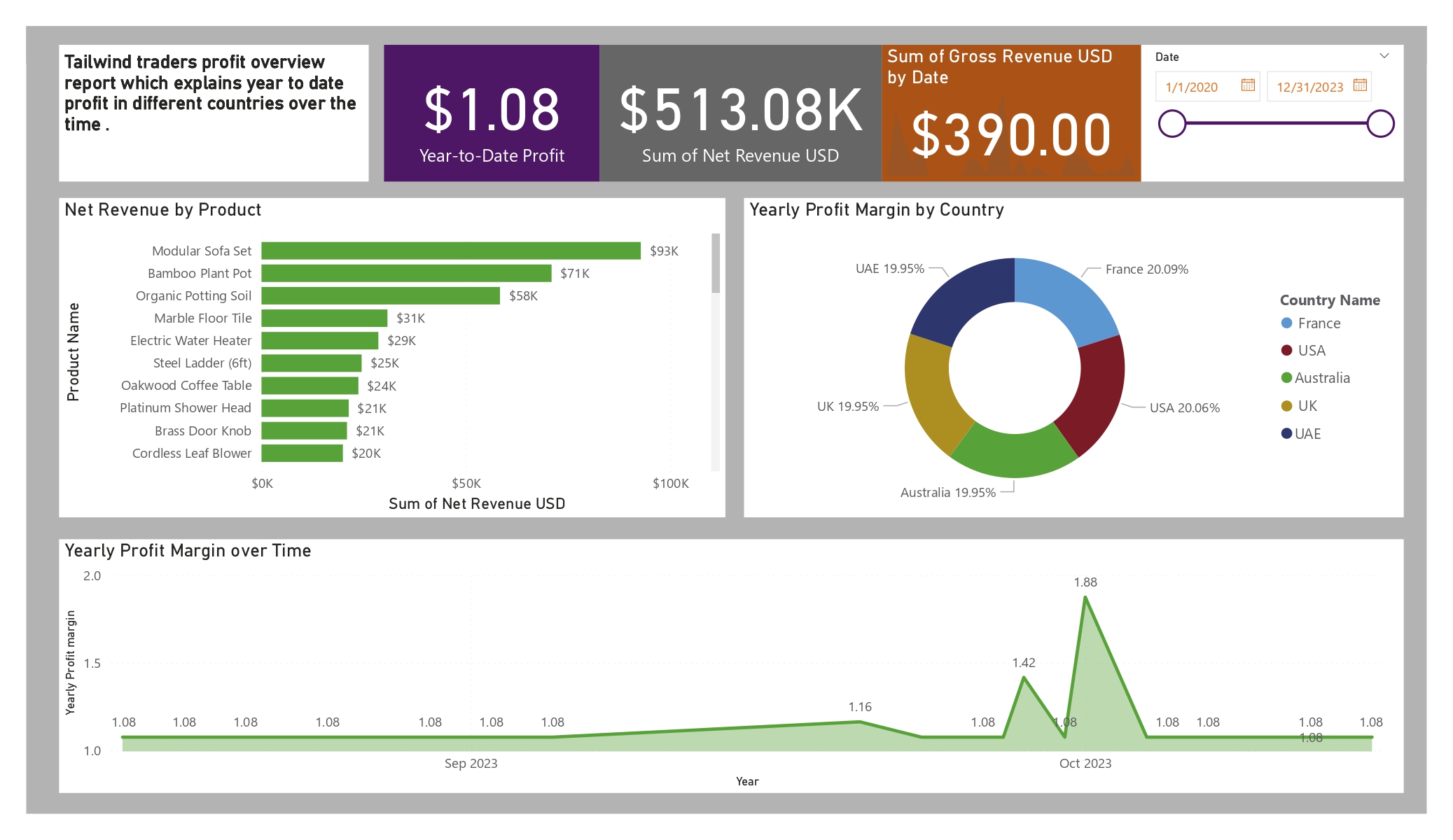Click the UAE 19.95% data label
This screenshot has height=840, width=1453.
click(x=890, y=269)
